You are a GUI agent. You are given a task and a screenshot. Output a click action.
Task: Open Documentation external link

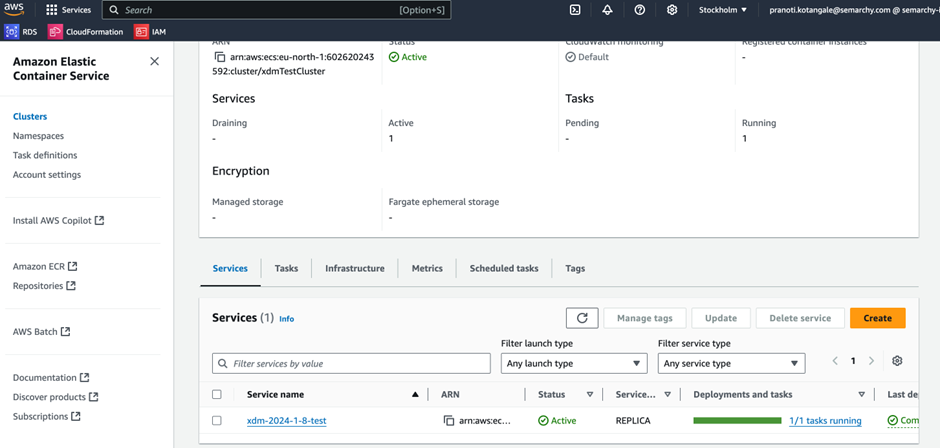tap(51, 378)
